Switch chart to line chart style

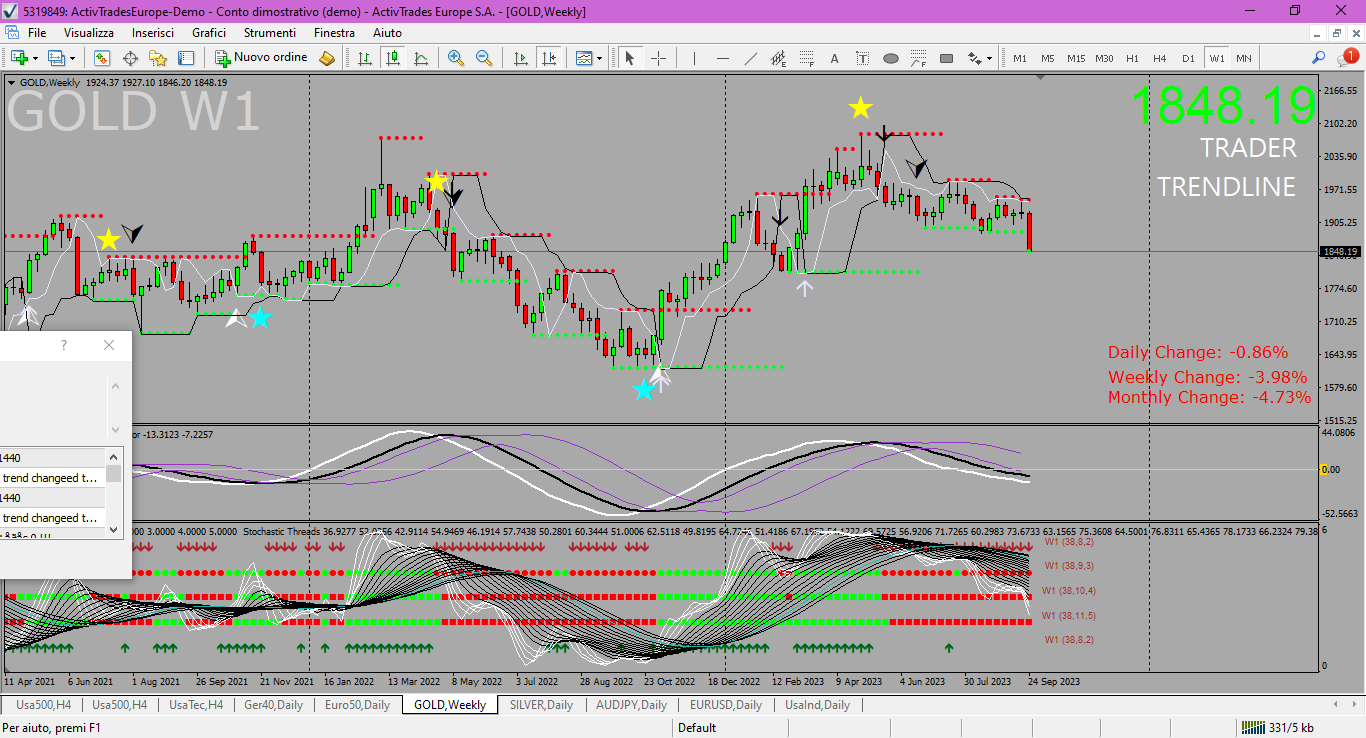[421, 58]
